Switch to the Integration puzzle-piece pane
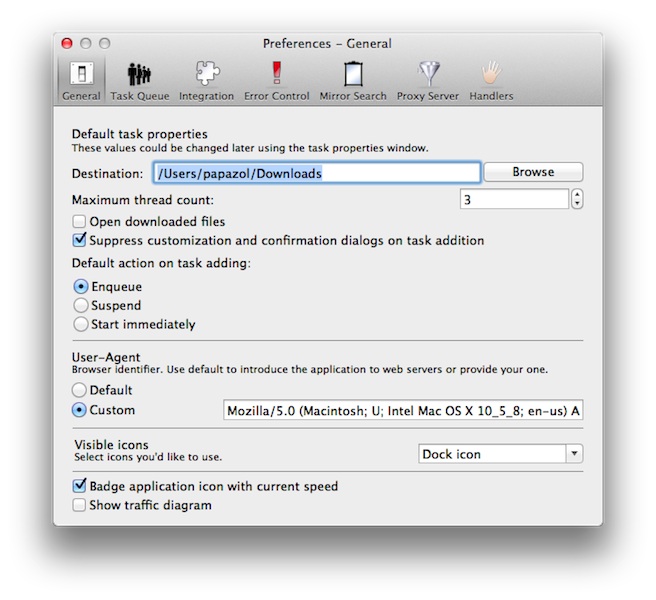The height and width of the screenshot is (600, 656). point(206,80)
